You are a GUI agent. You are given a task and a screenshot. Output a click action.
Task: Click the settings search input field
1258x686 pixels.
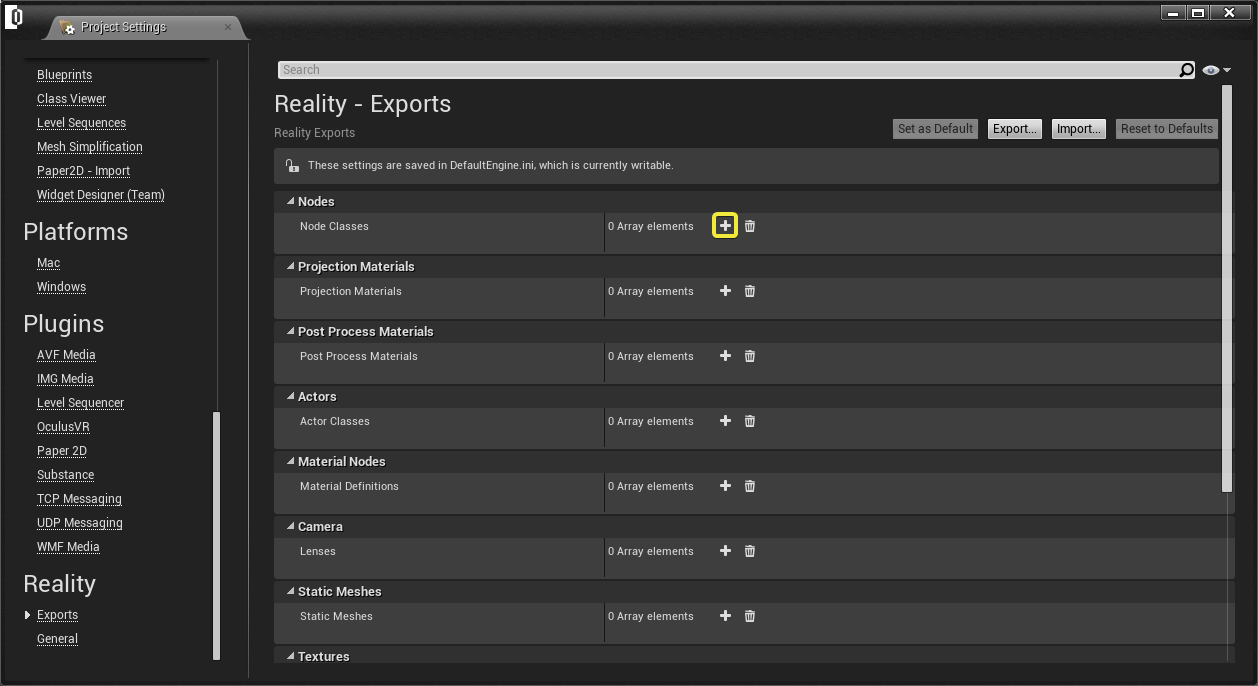click(727, 70)
